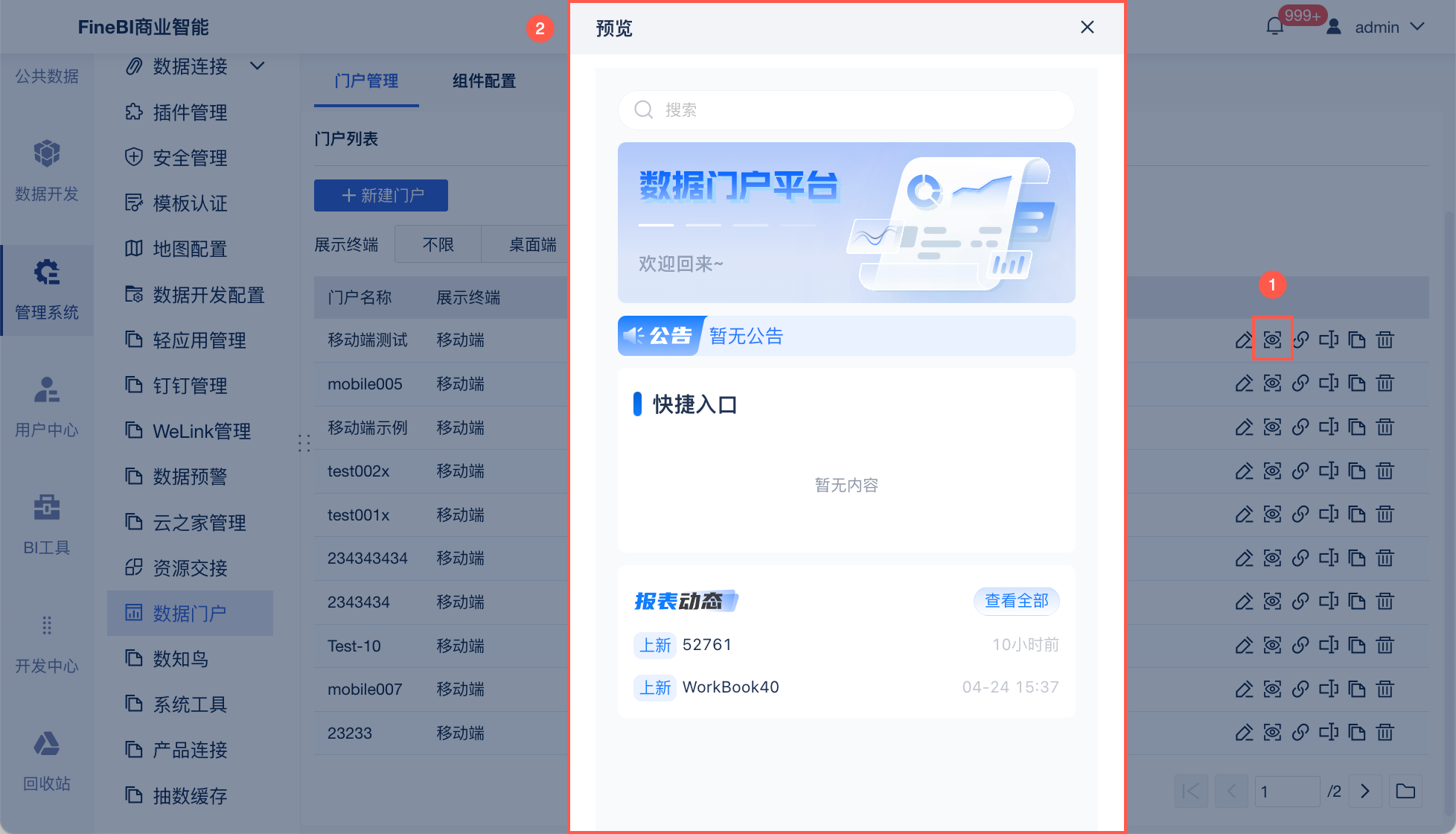1456x834 pixels.
Task: Click 查看全部 in 报表动态 section
Action: point(1016,600)
